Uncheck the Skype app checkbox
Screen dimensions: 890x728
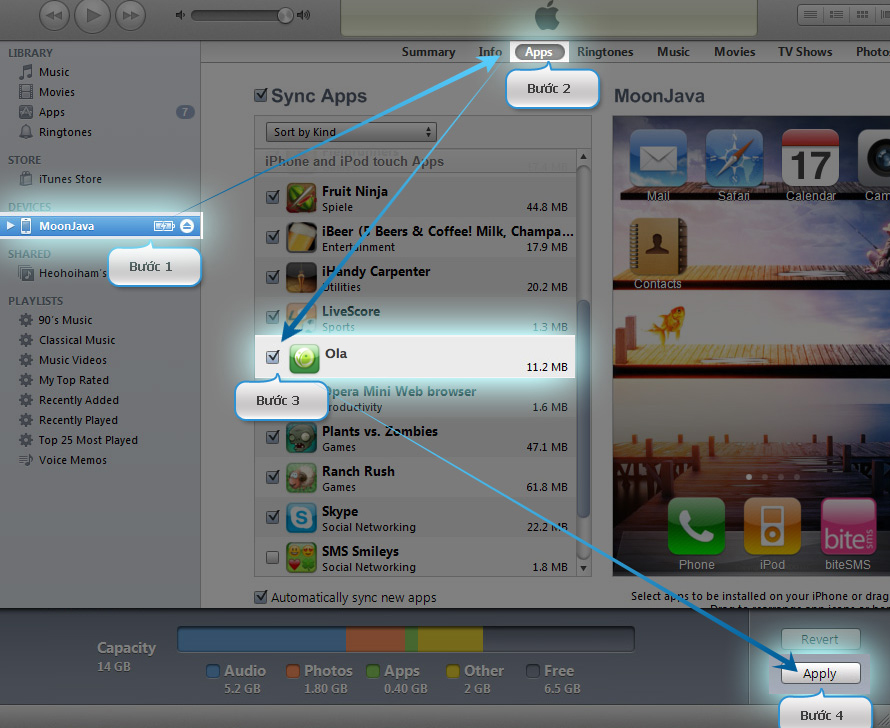click(x=272, y=517)
